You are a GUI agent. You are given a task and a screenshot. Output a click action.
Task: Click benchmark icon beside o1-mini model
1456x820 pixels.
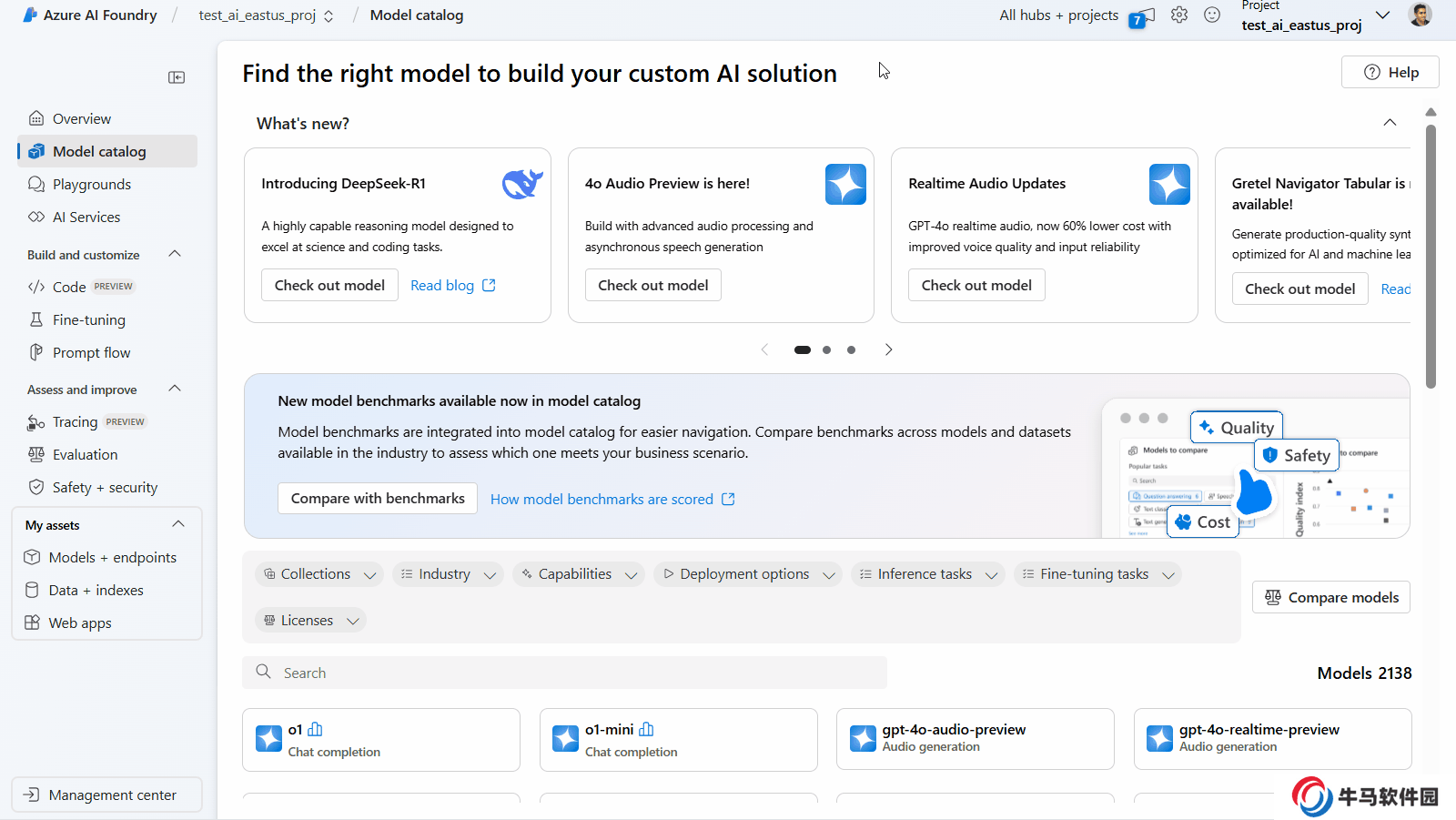(647, 730)
